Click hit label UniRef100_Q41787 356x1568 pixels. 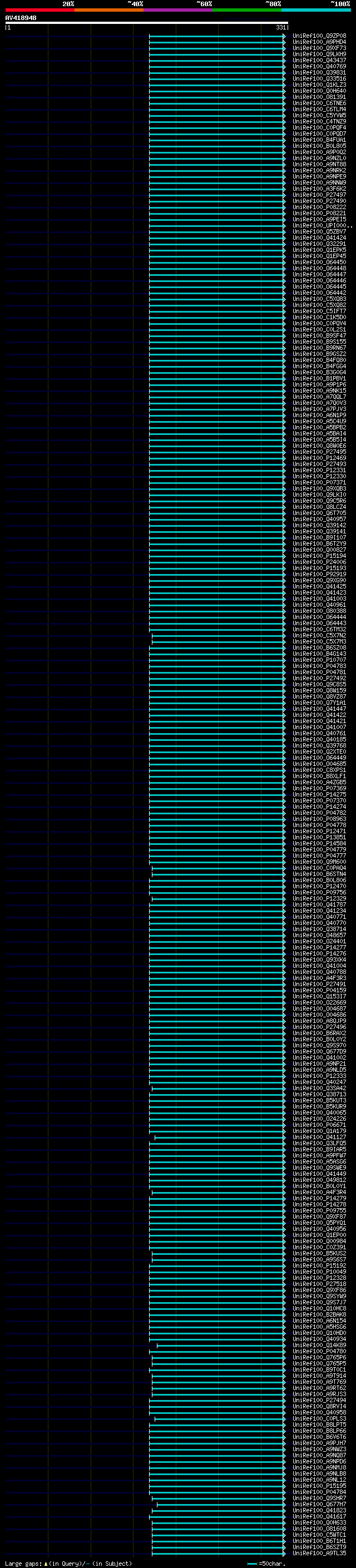pos(319,904)
